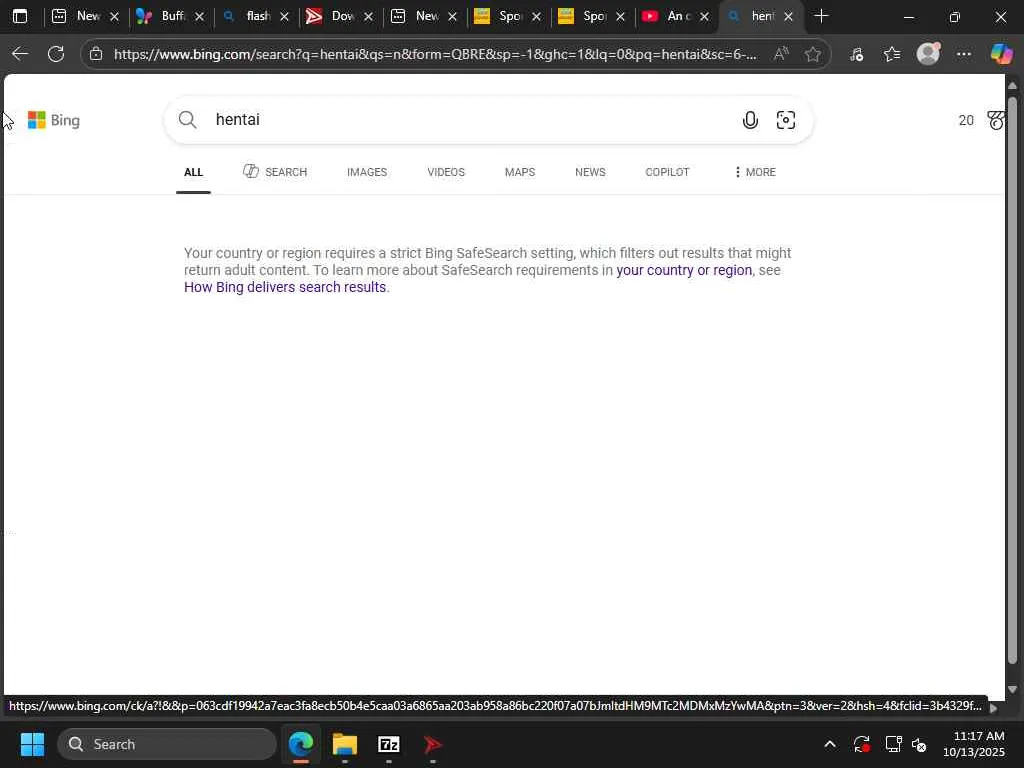Open the tab actions menu icon
This screenshot has height=768, width=1024.
[x=20, y=16]
